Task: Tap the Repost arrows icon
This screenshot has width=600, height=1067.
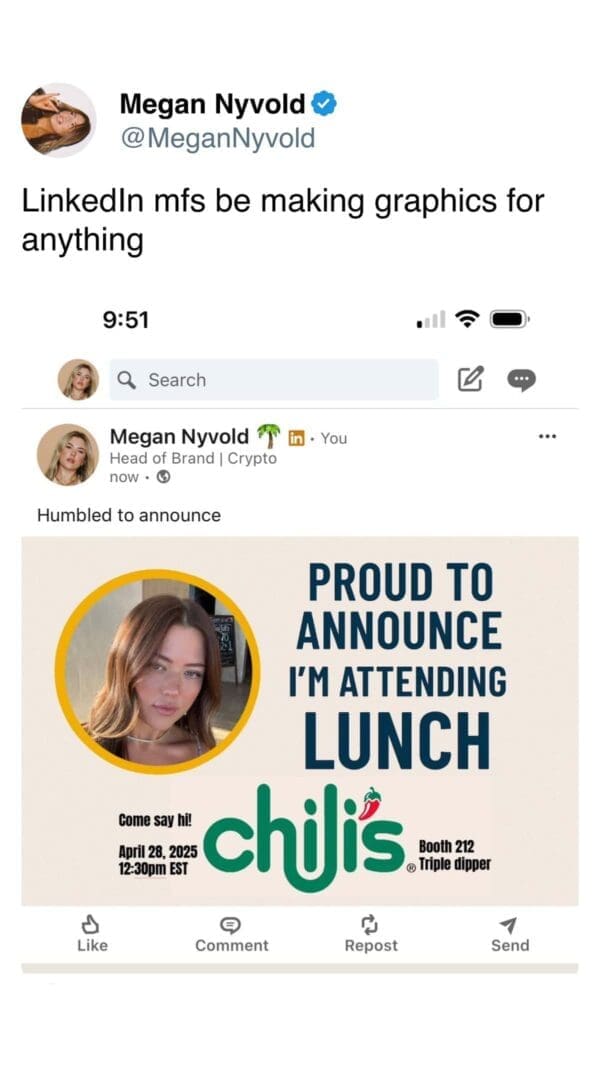Action: [x=371, y=924]
